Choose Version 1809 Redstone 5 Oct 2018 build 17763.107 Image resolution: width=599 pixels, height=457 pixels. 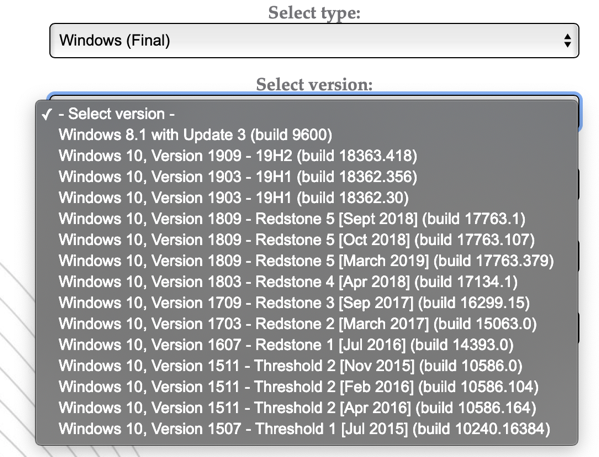tap(307, 240)
